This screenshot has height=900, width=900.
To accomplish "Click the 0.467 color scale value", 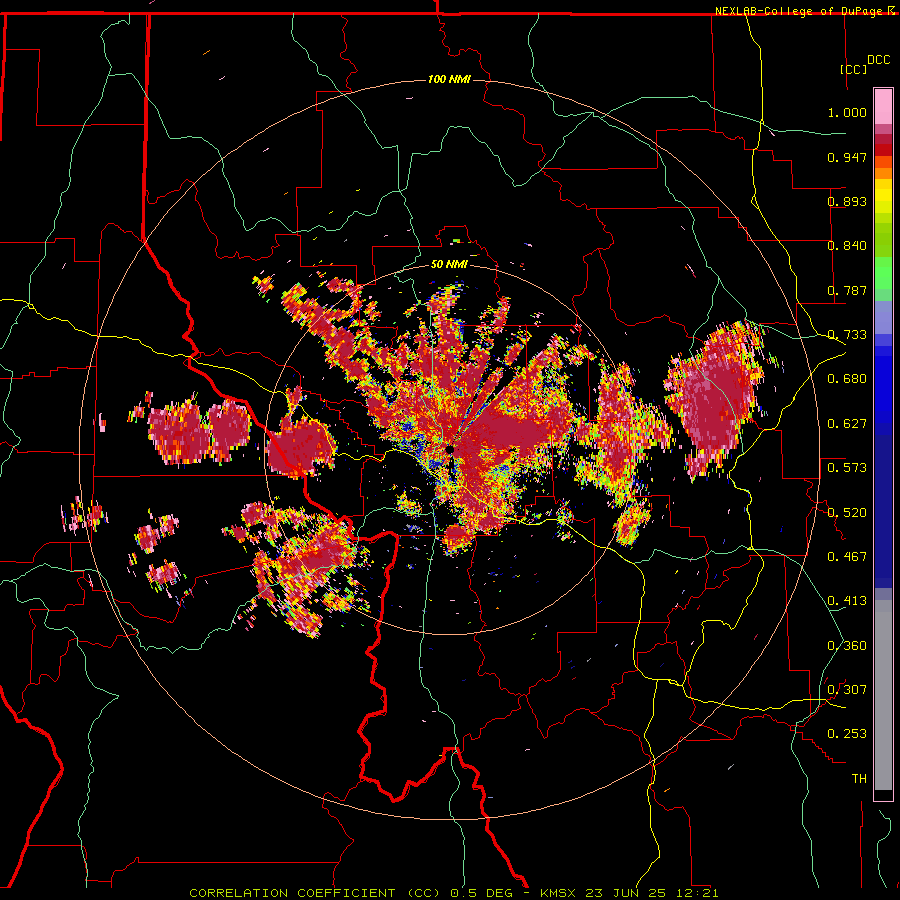I will (x=847, y=557).
